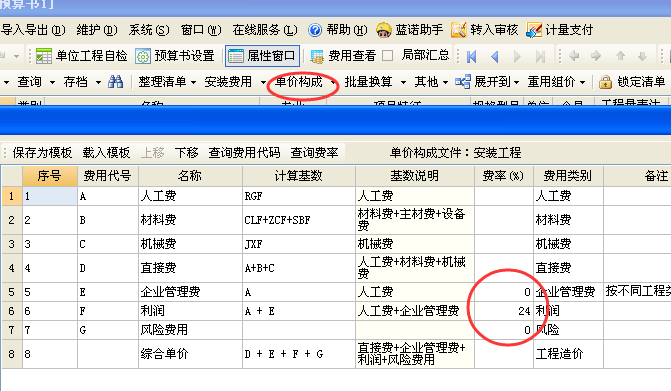Expand the 查询 dropdown arrow

(52, 82)
